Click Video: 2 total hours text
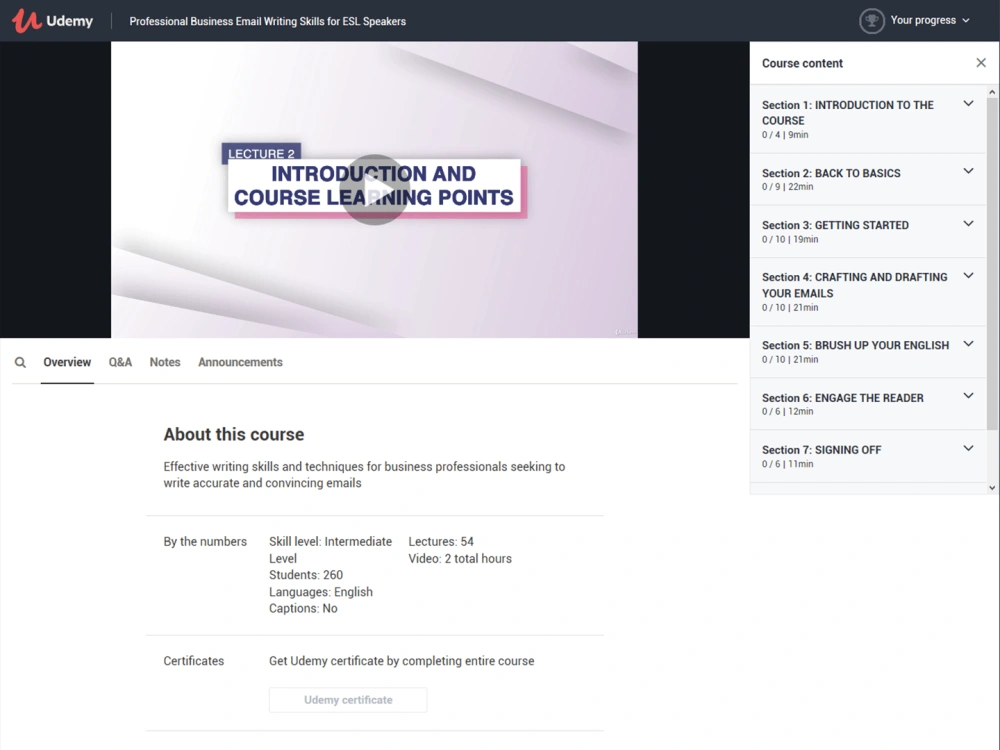 click(x=460, y=559)
